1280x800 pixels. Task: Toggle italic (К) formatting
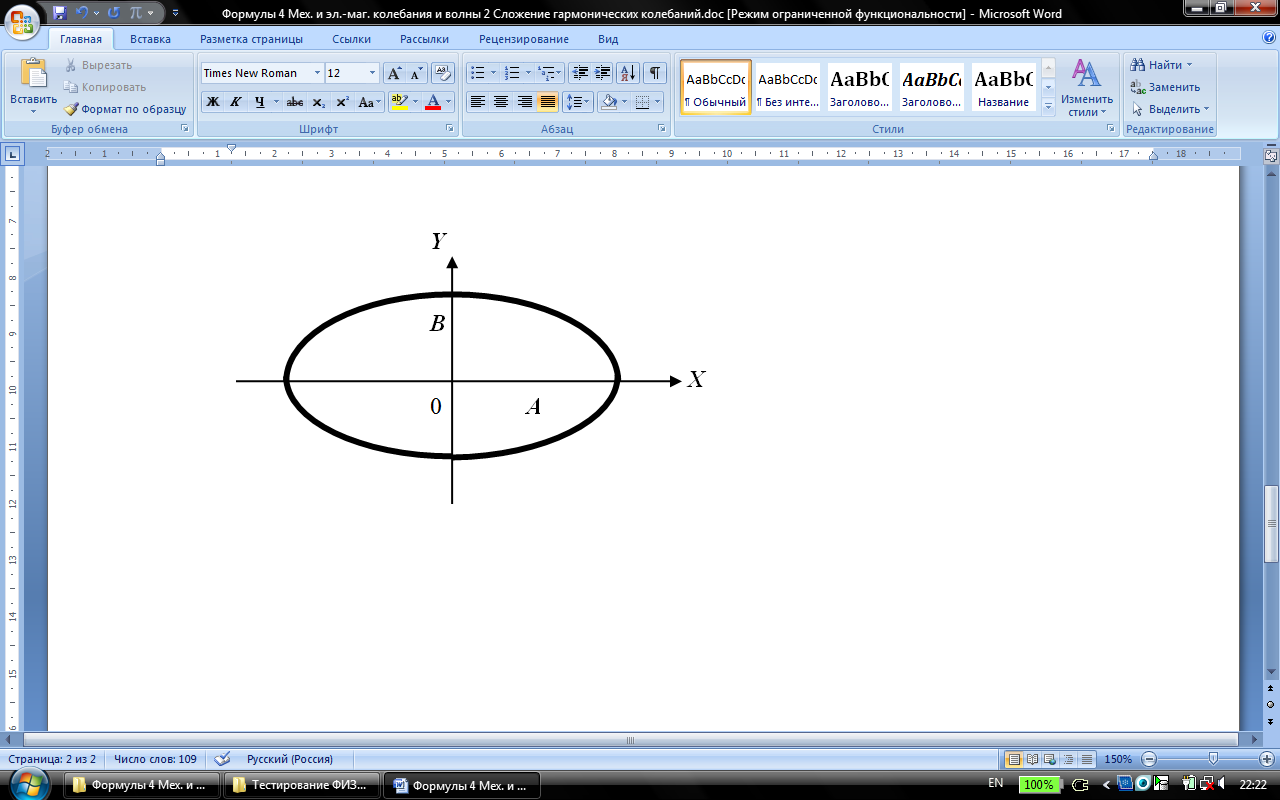coord(236,102)
